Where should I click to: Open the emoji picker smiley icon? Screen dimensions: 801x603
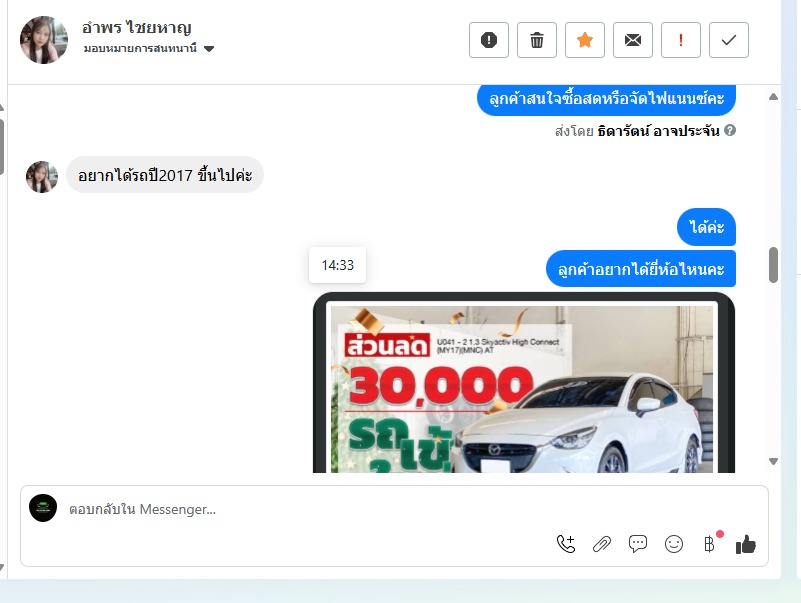click(674, 544)
